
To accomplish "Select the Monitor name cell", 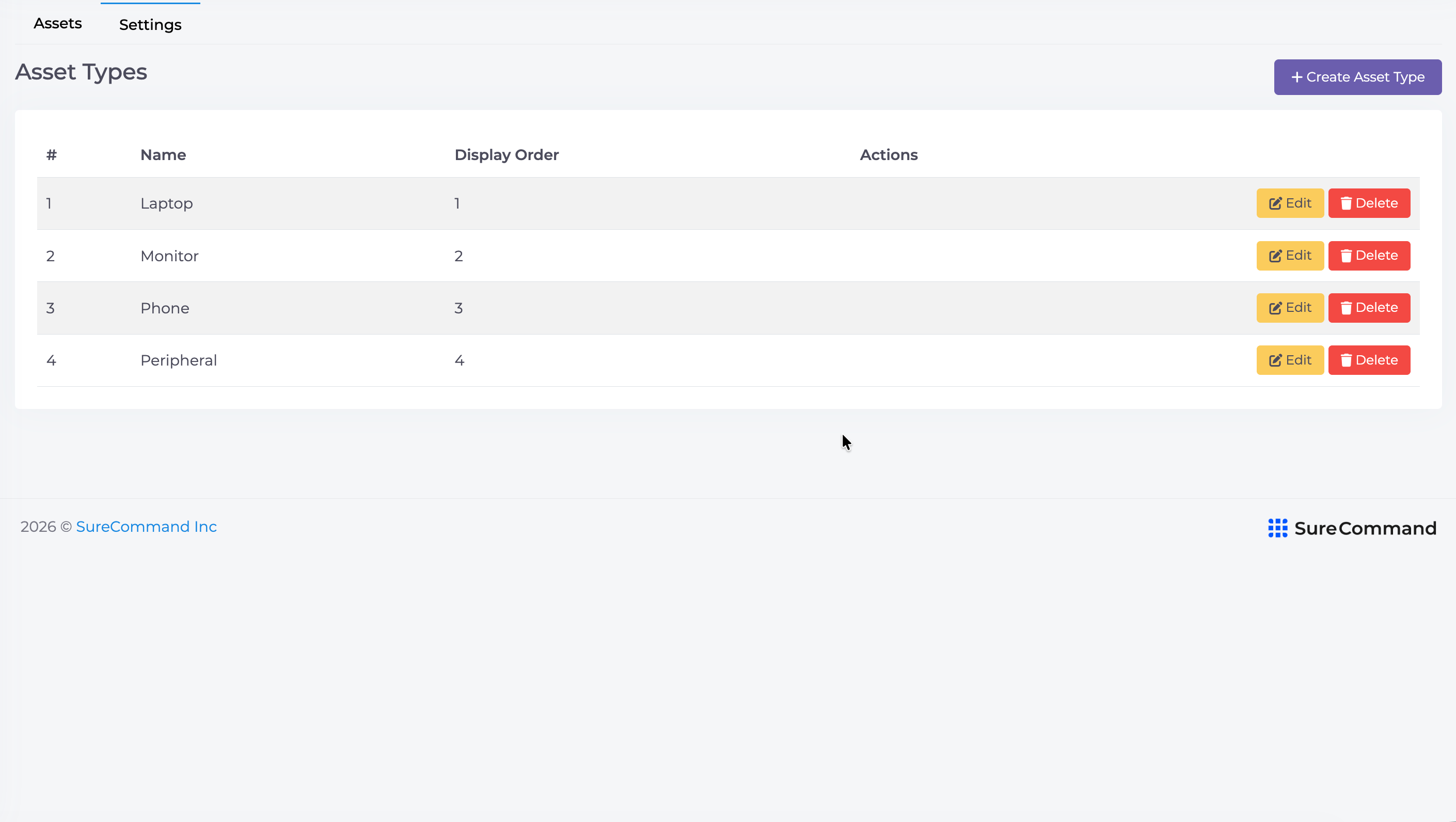I will [x=169, y=256].
